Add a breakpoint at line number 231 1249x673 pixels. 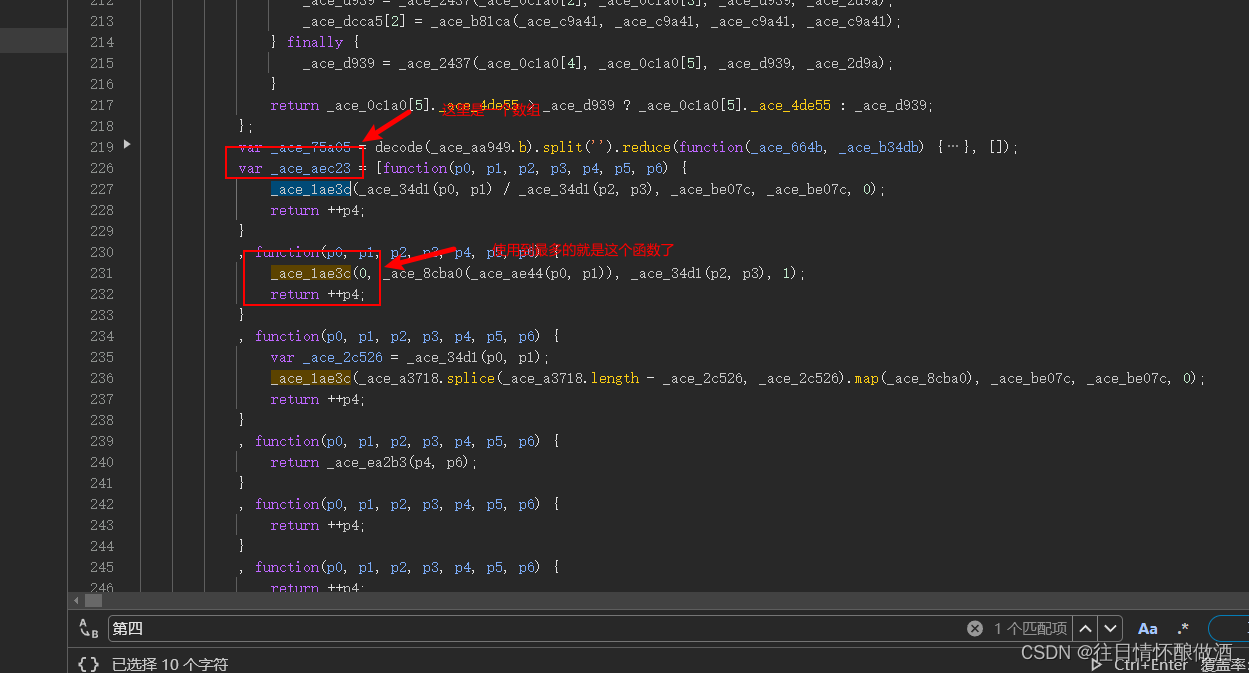coord(102,273)
